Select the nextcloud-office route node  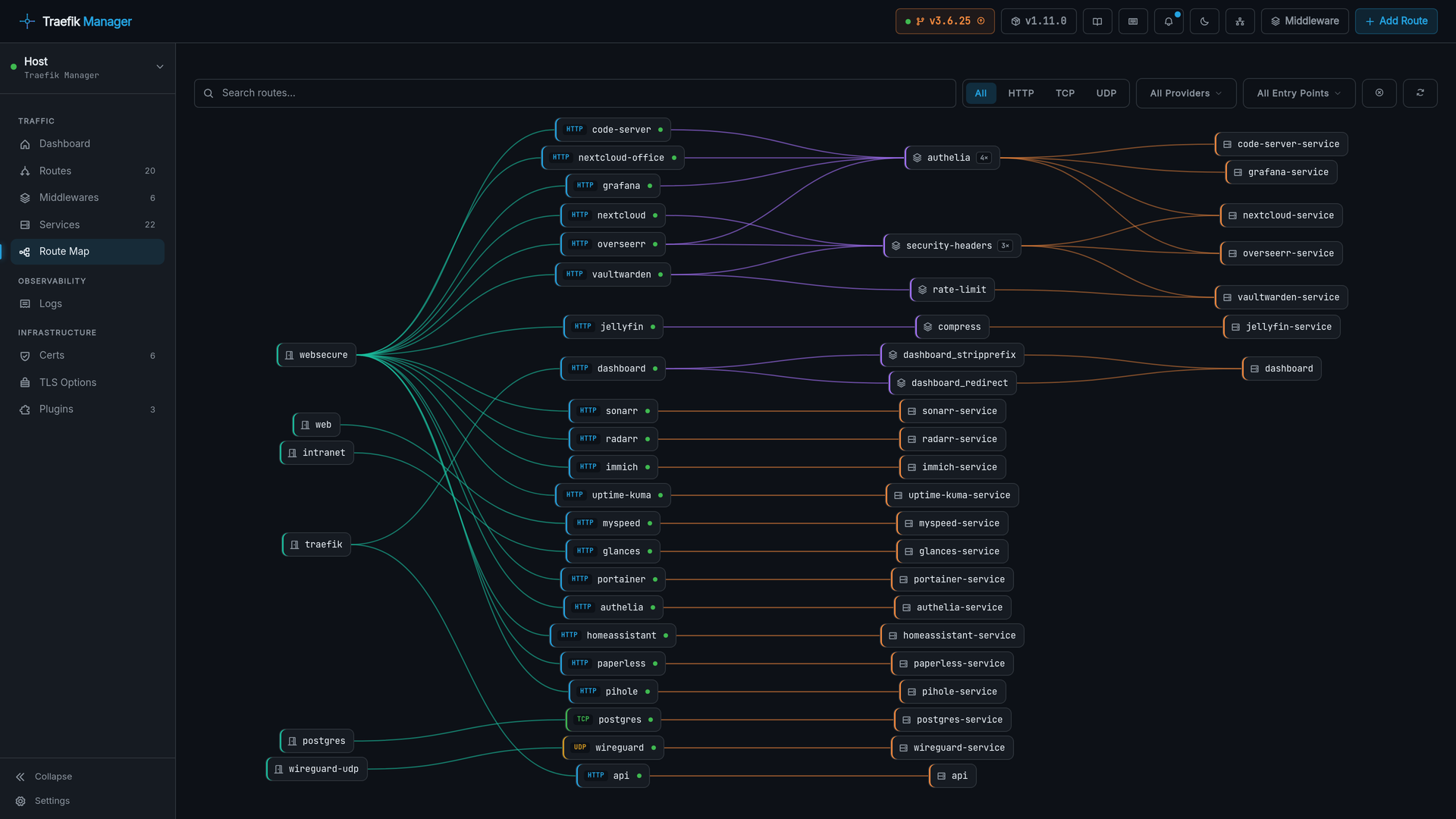pyautogui.click(x=613, y=158)
